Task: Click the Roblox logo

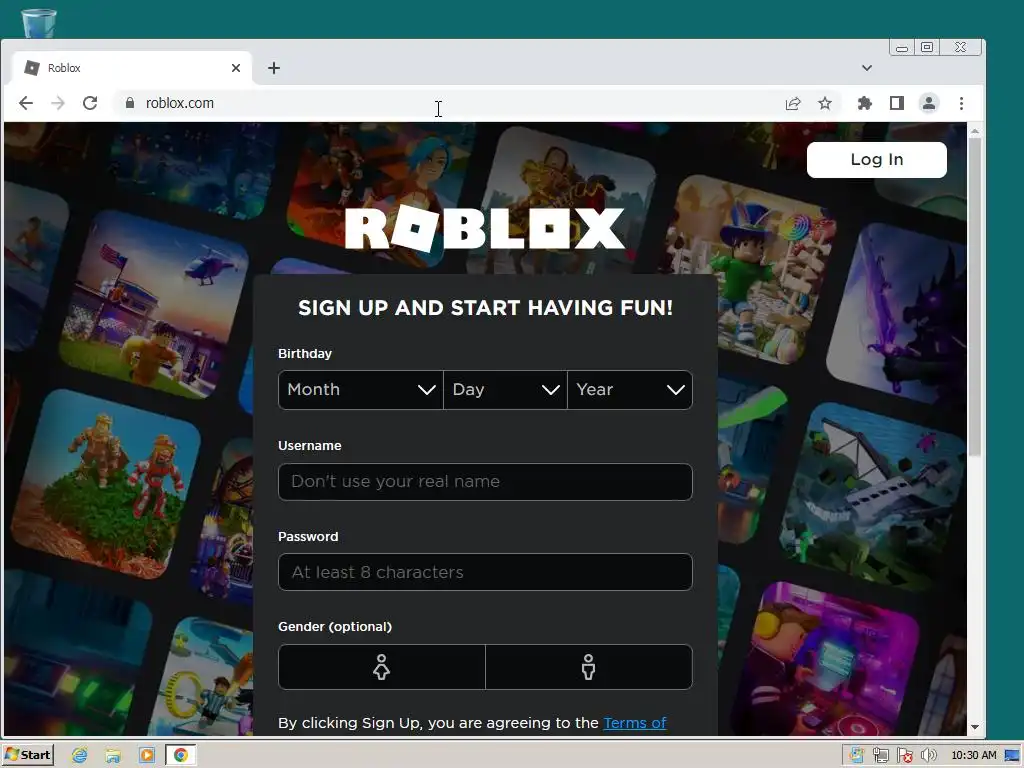Action: (485, 229)
